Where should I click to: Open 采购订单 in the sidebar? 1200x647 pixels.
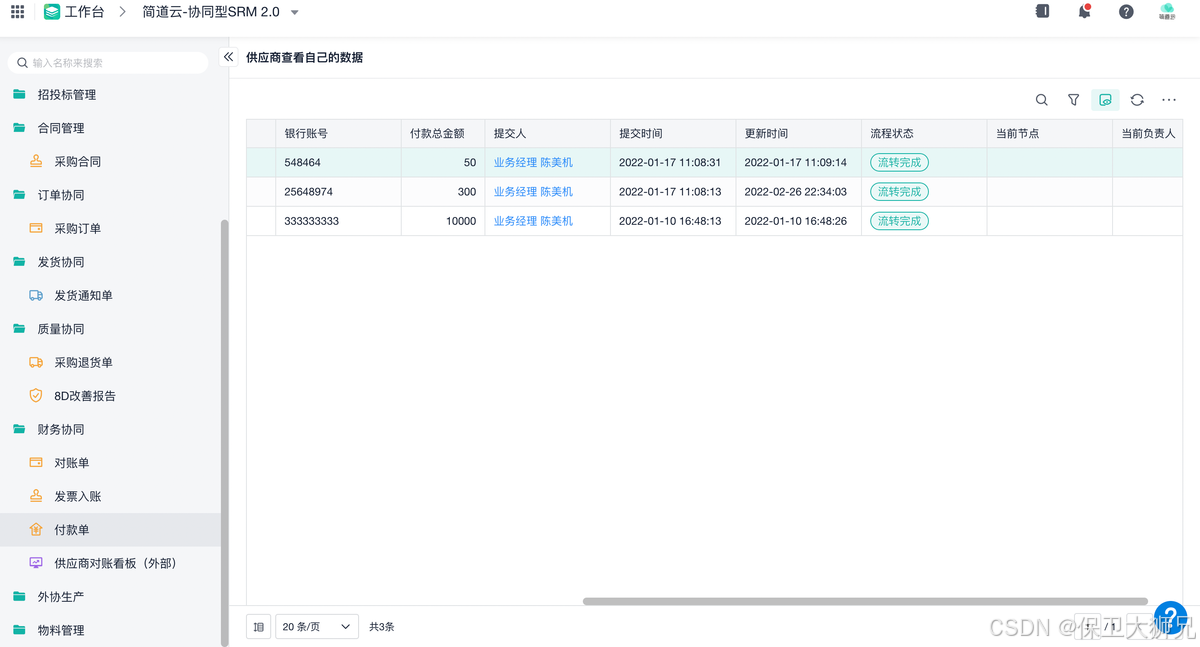(78, 229)
